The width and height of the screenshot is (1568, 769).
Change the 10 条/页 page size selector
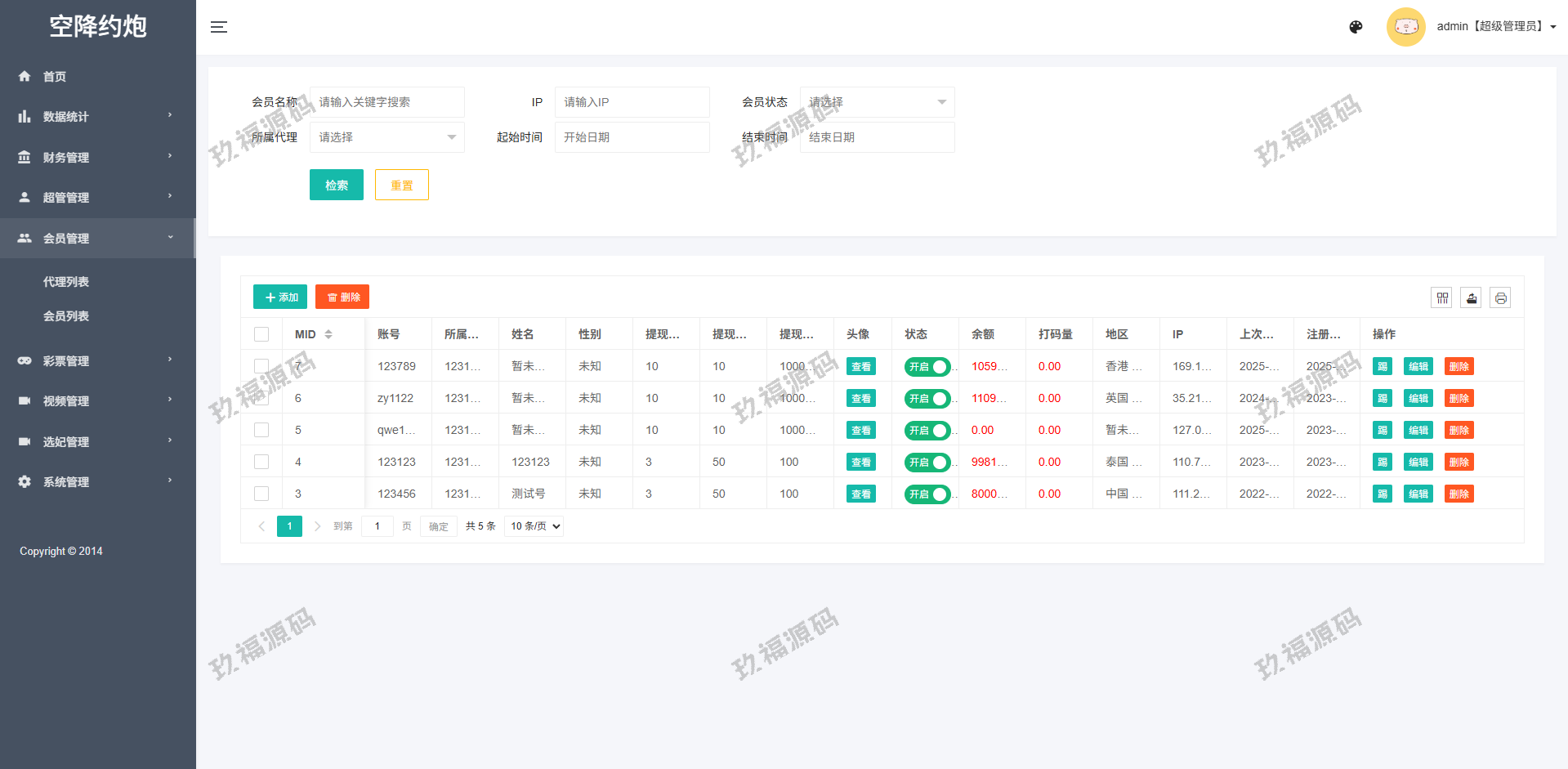point(534,526)
